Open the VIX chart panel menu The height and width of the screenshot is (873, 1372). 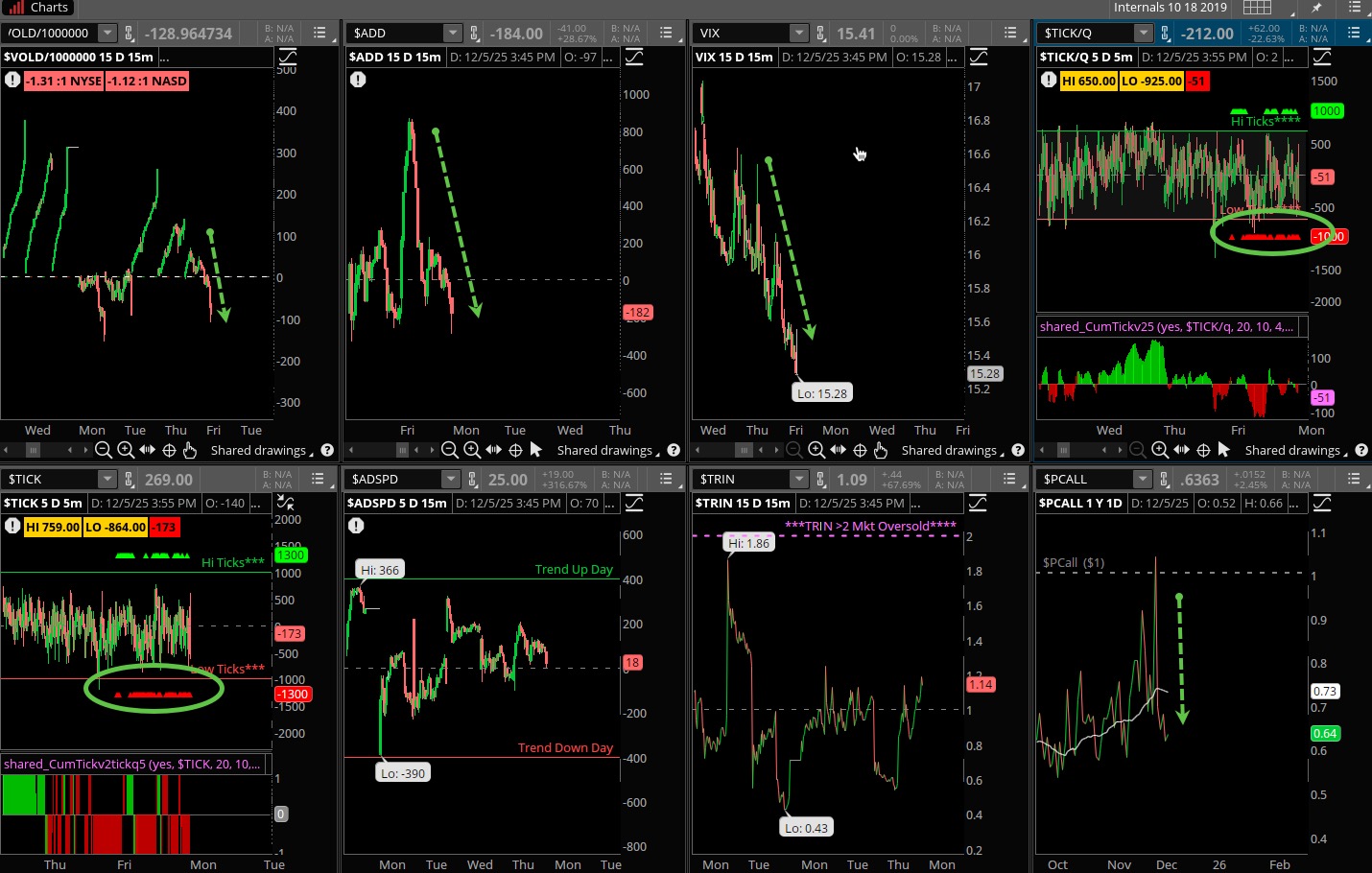coord(1009,34)
